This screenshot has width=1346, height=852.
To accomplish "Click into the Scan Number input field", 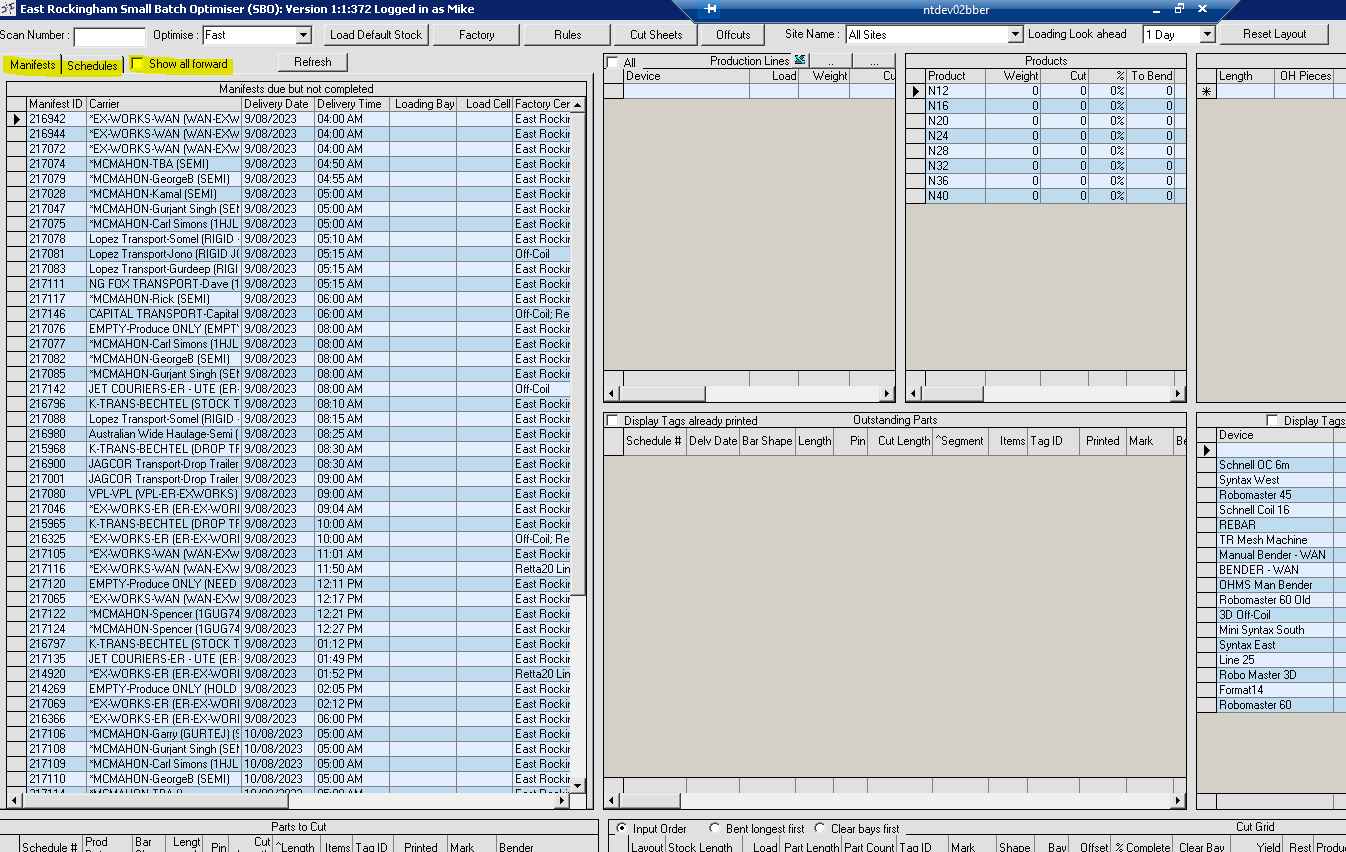I will (109, 37).
